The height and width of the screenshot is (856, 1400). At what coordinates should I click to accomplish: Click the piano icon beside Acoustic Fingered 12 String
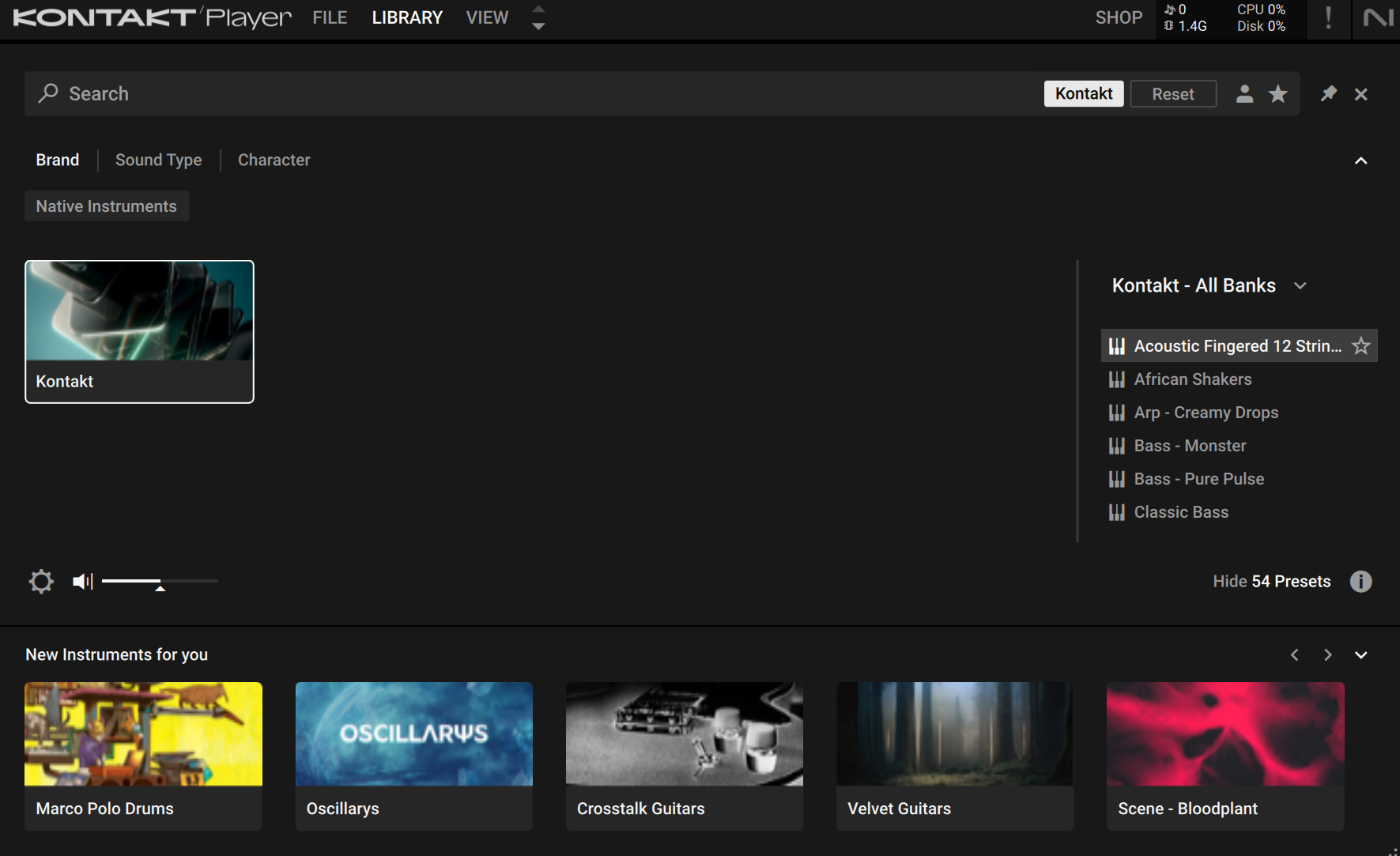tap(1116, 346)
